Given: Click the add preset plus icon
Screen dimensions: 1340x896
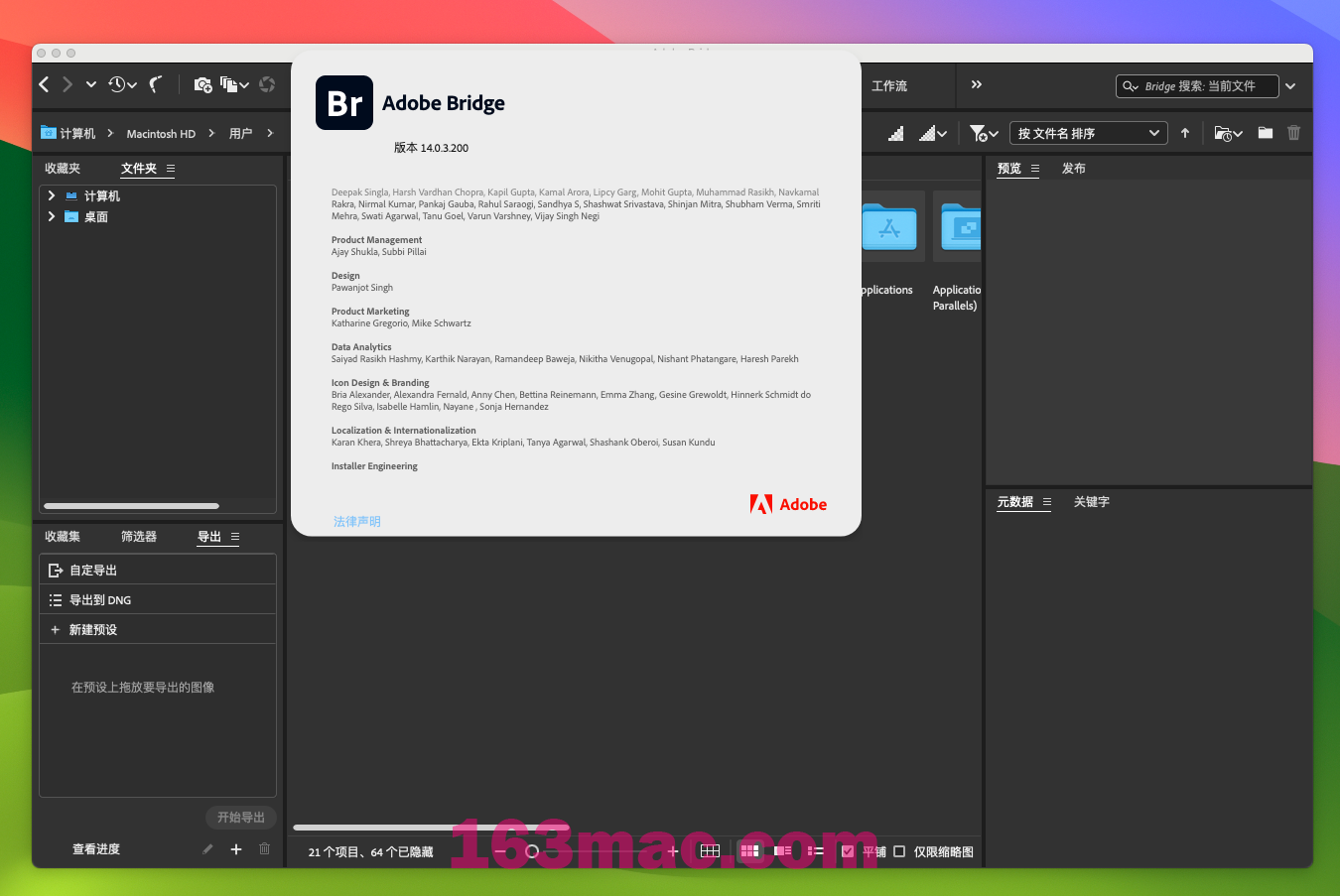Looking at the screenshot, I should [x=236, y=848].
